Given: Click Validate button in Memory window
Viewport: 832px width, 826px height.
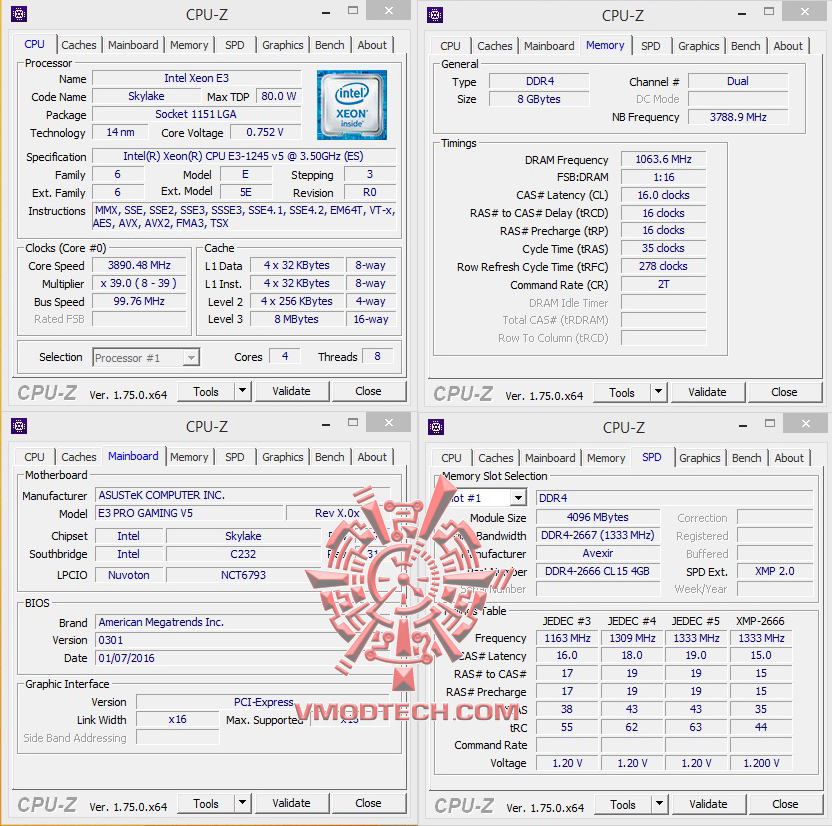Looking at the screenshot, I should [x=707, y=393].
